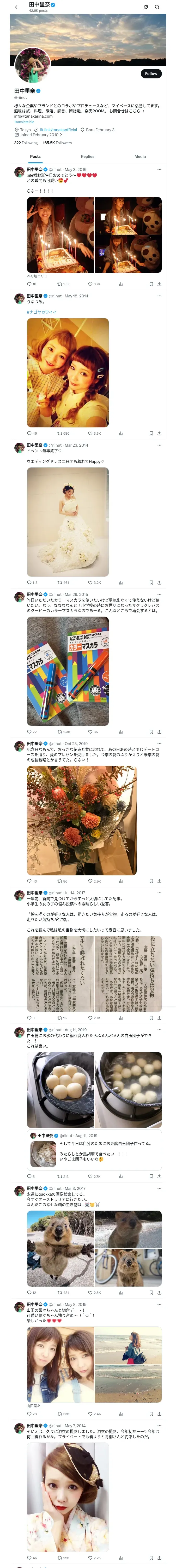Image resolution: width=176 pixels, height=1568 pixels.
Task: Click Translate bio under the profile description
Action: click(24, 122)
